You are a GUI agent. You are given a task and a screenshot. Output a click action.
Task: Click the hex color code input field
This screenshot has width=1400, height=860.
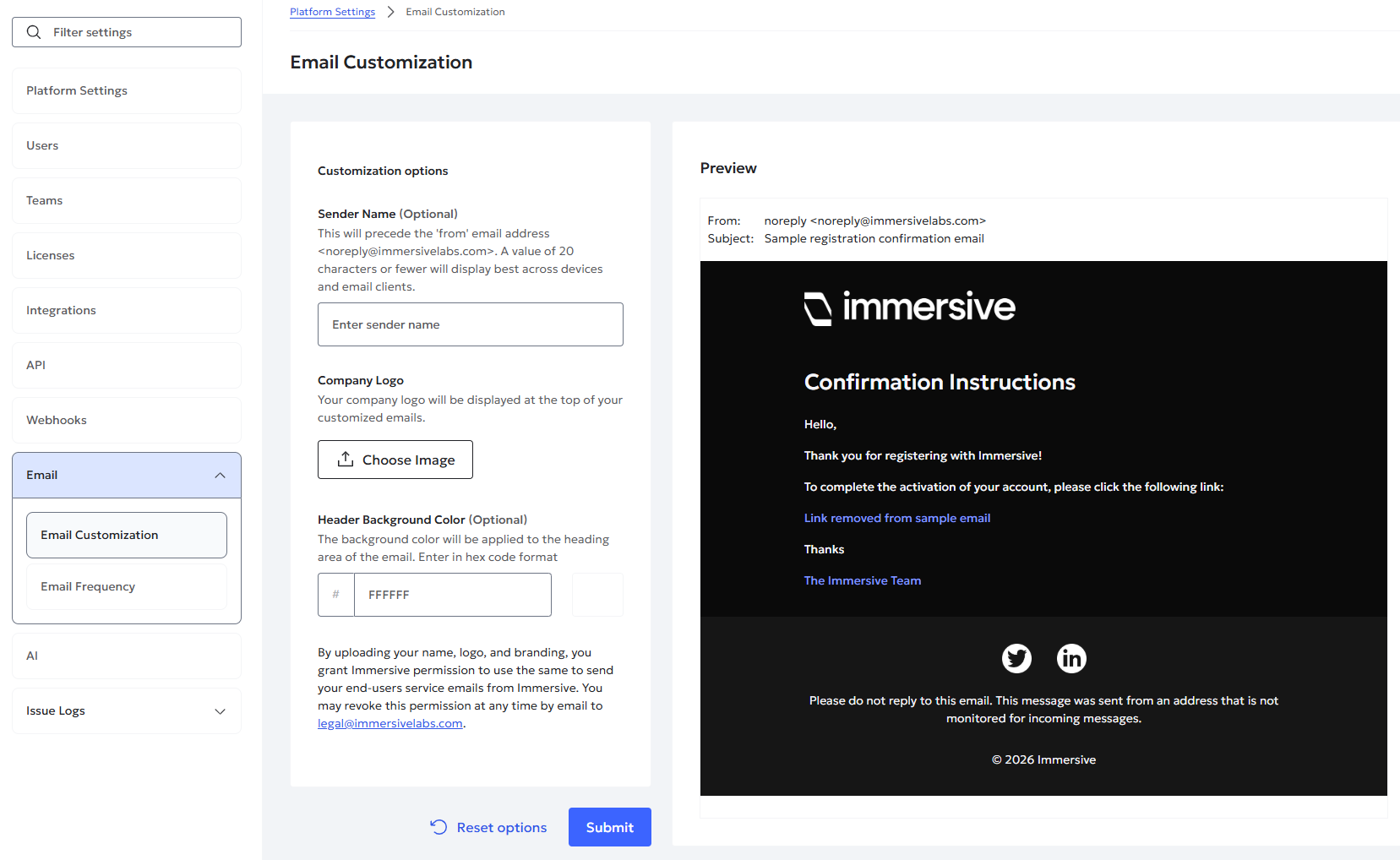click(453, 595)
